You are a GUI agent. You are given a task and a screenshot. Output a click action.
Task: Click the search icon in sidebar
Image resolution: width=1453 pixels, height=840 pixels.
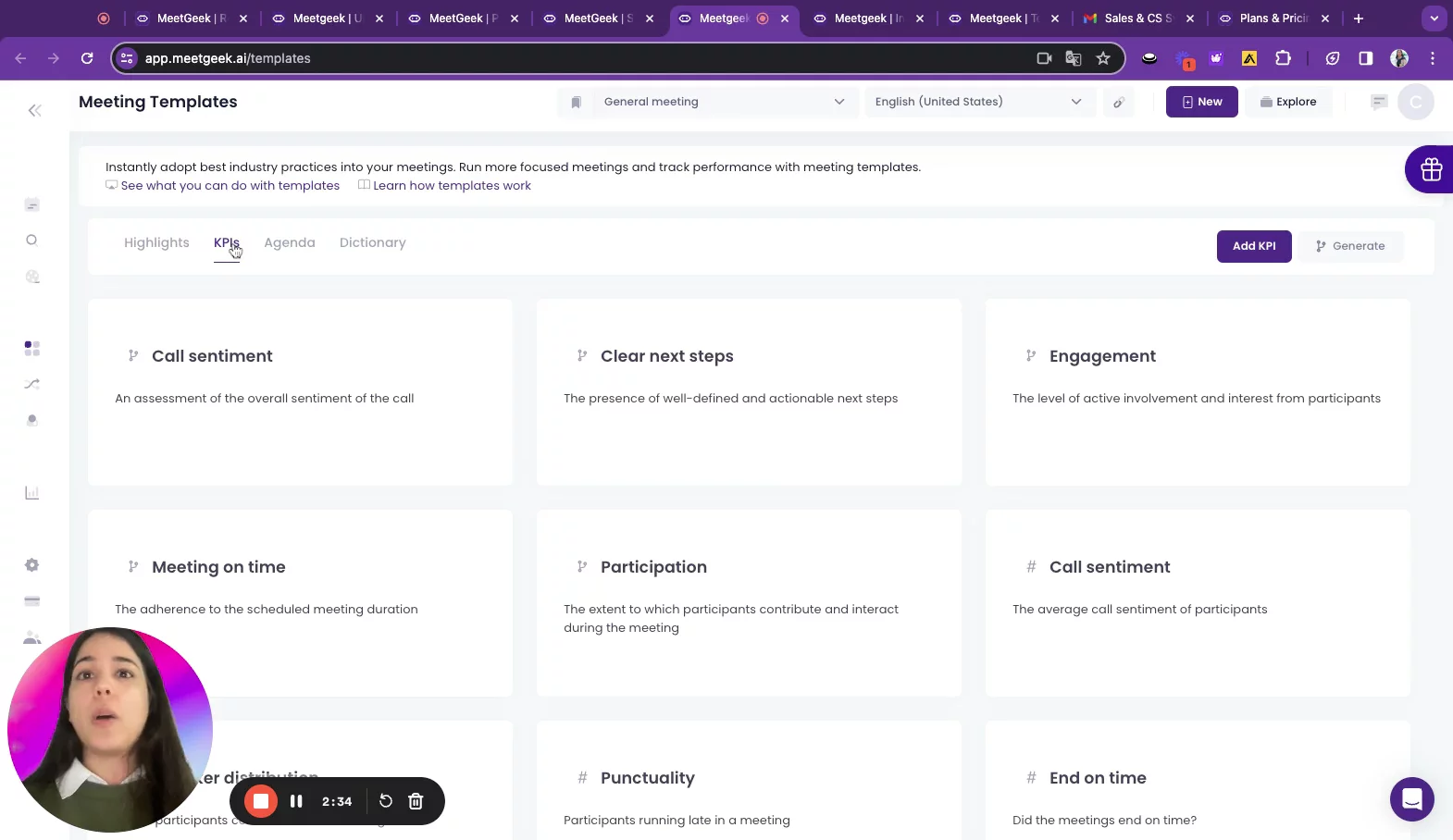pyautogui.click(x=32, y=241)
